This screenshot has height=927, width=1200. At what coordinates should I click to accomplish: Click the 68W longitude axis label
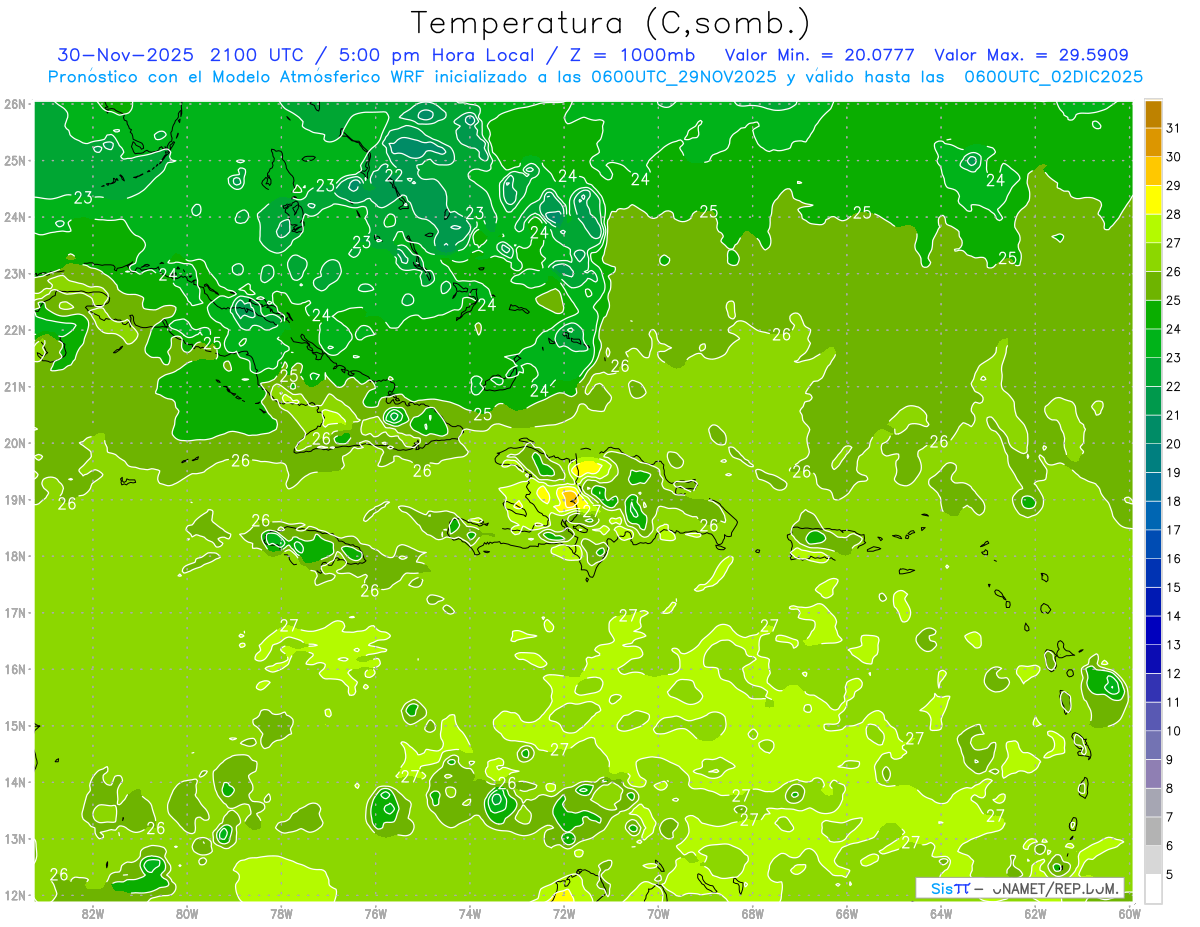tap(753, 912)
